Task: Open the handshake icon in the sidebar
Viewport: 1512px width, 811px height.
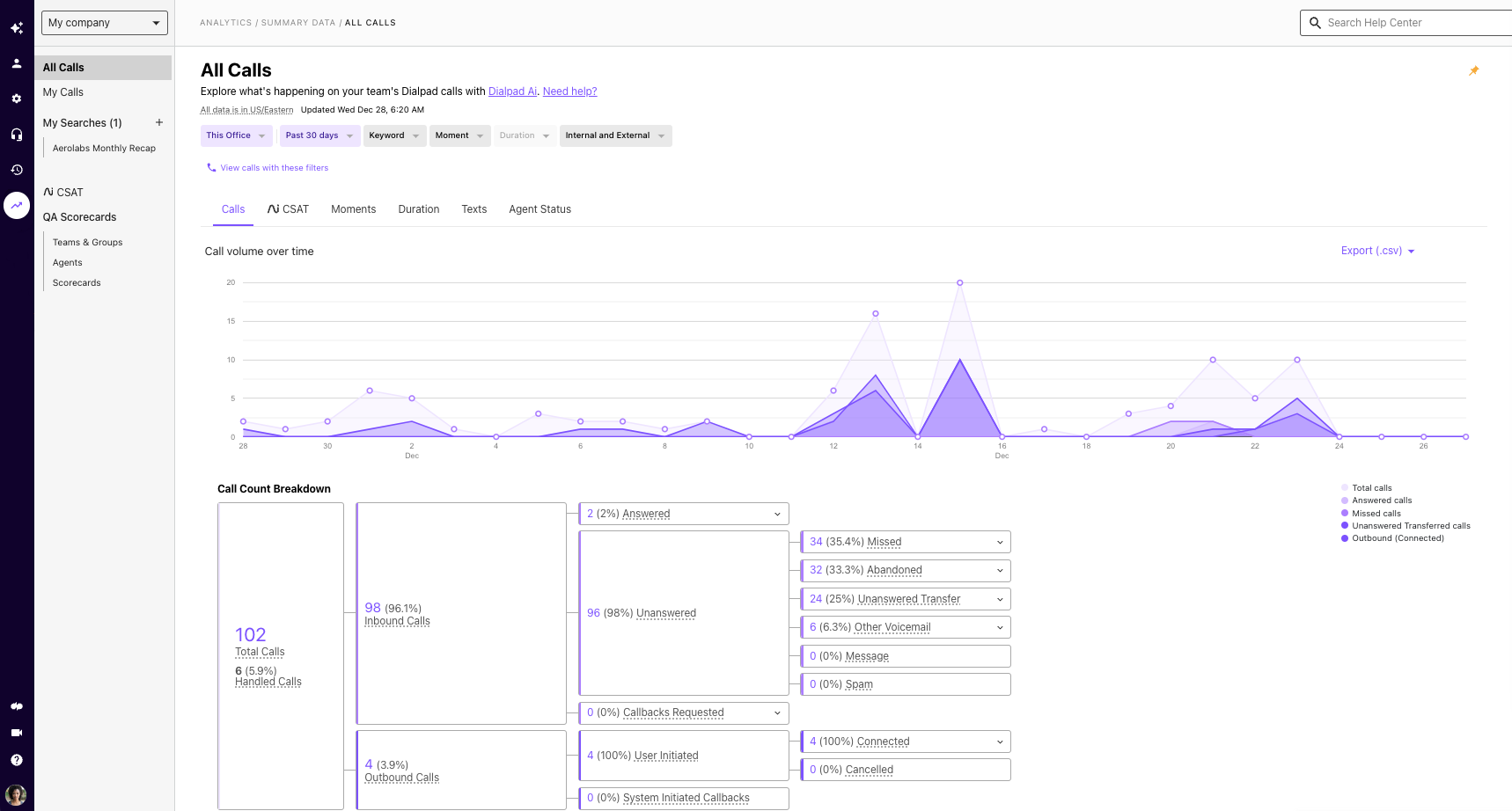Action: 17,706
